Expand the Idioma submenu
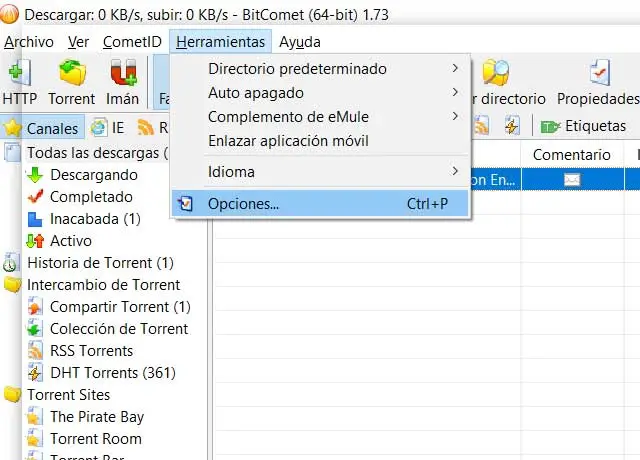Viewport: 640px width, 460px height. [x=321, y=172]
